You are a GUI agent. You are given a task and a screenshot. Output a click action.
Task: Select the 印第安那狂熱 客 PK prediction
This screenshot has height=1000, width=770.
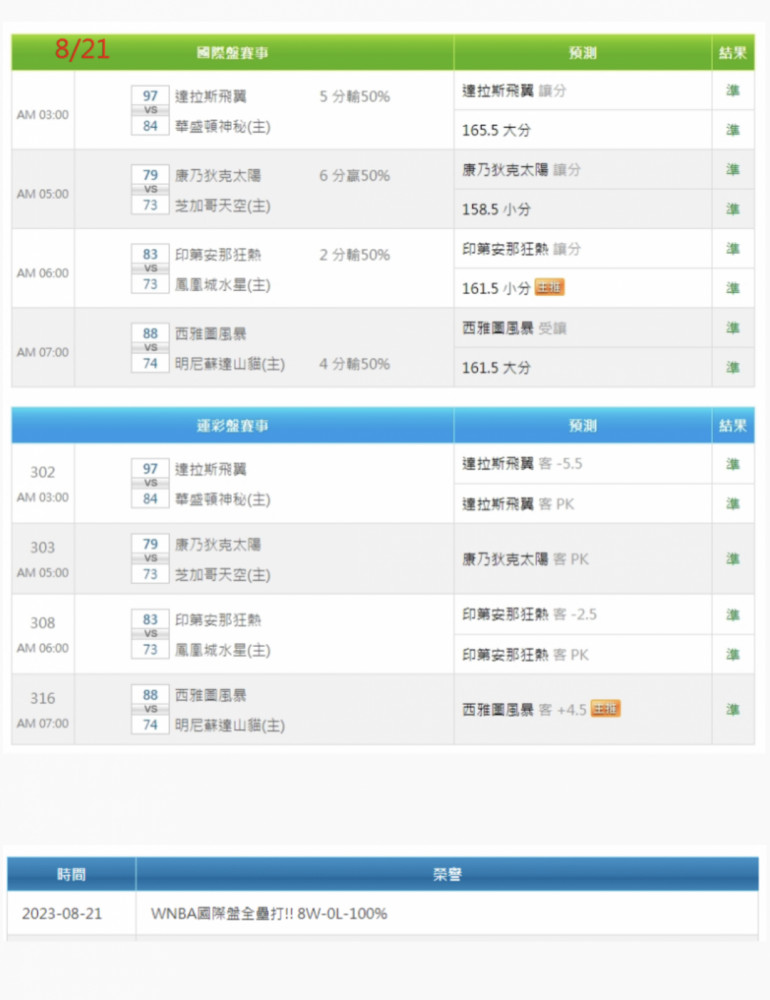point(525,654)
